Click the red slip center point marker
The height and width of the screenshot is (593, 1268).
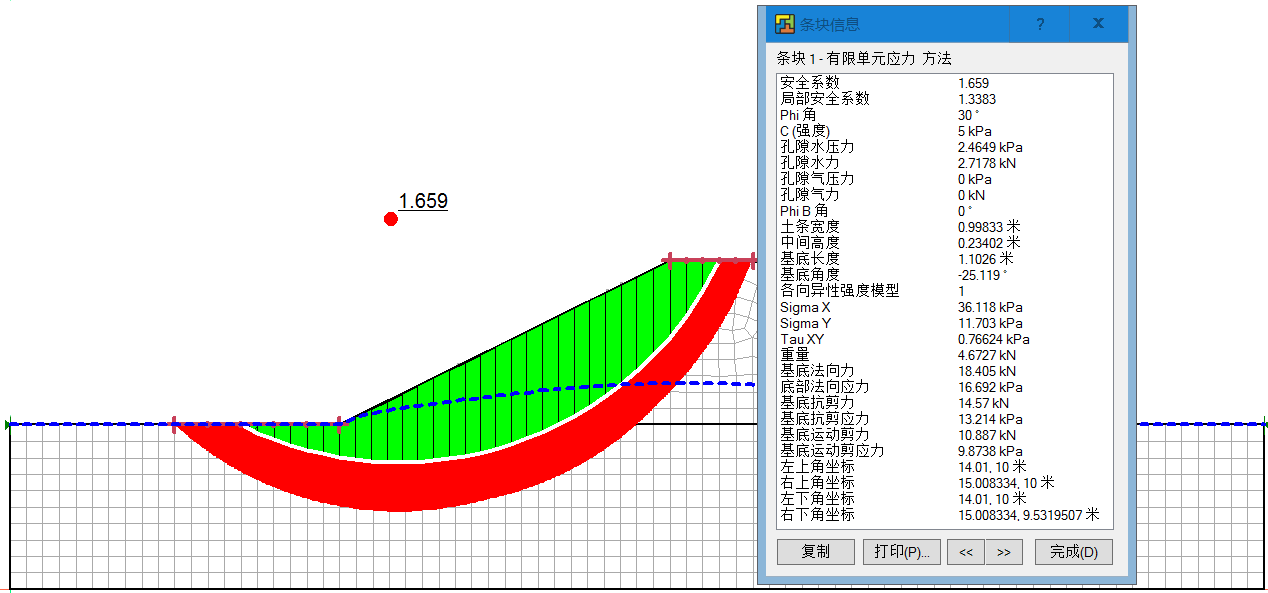tap(391, 219)
